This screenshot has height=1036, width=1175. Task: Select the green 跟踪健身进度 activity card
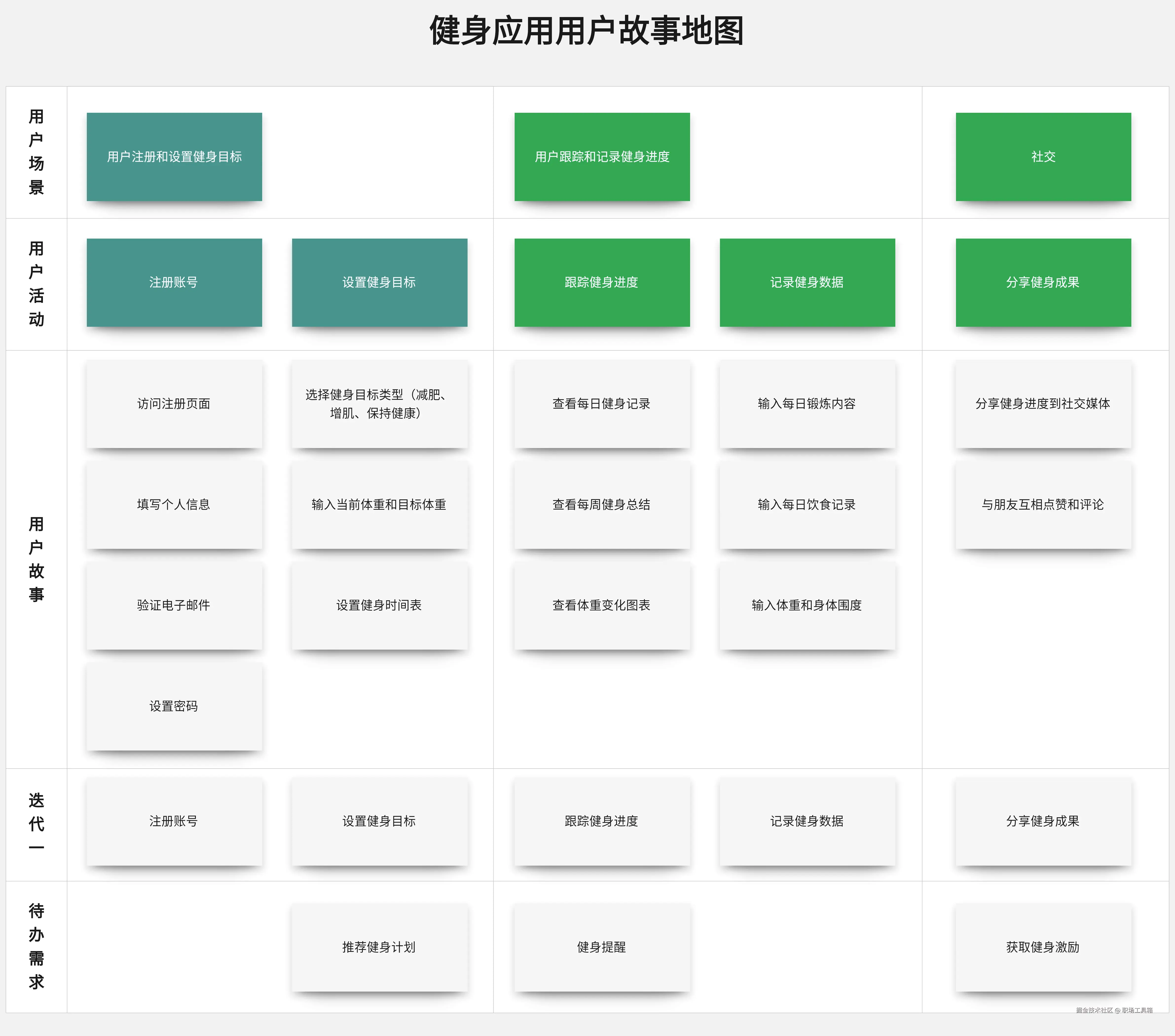[602, 282]
